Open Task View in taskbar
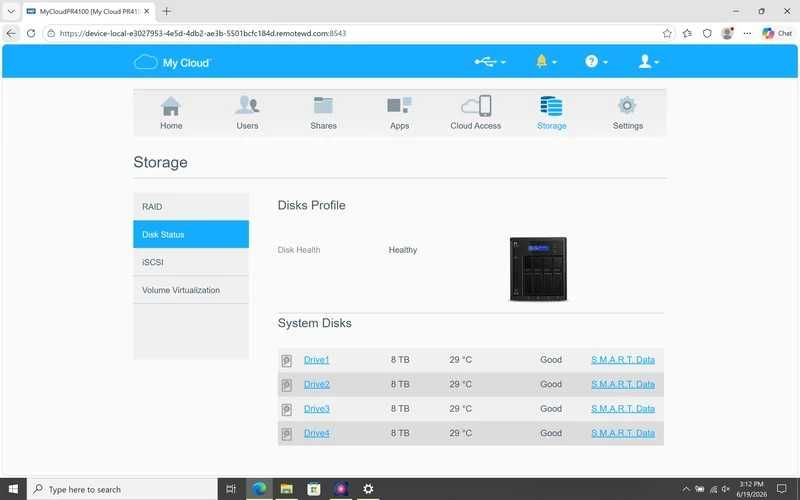Image resolution: width=800 pixels, height=500 pixels. (x=231, y=489)
